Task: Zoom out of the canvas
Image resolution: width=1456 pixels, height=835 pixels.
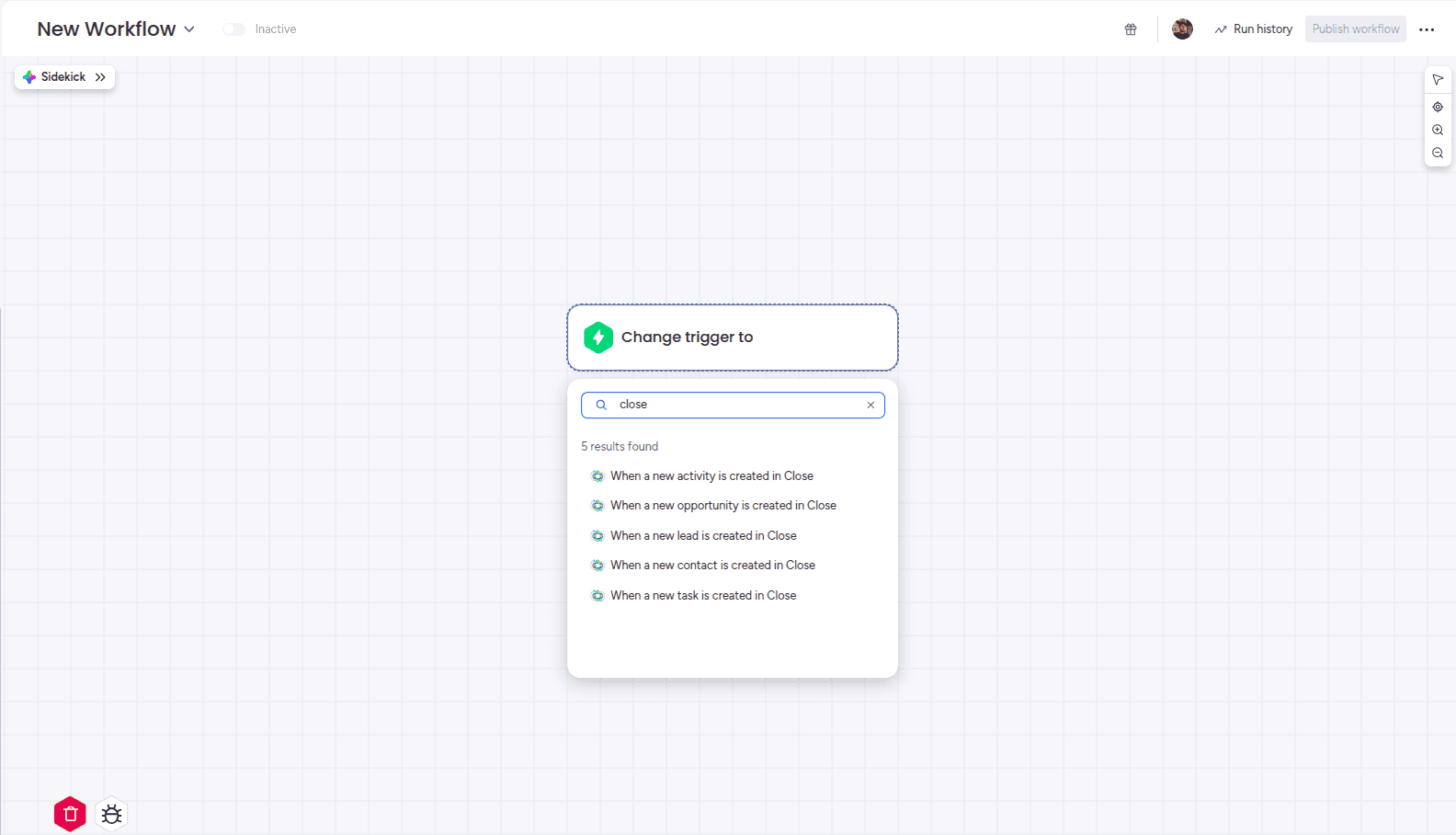Action: pyautogui.click(x=1438, y=153)
